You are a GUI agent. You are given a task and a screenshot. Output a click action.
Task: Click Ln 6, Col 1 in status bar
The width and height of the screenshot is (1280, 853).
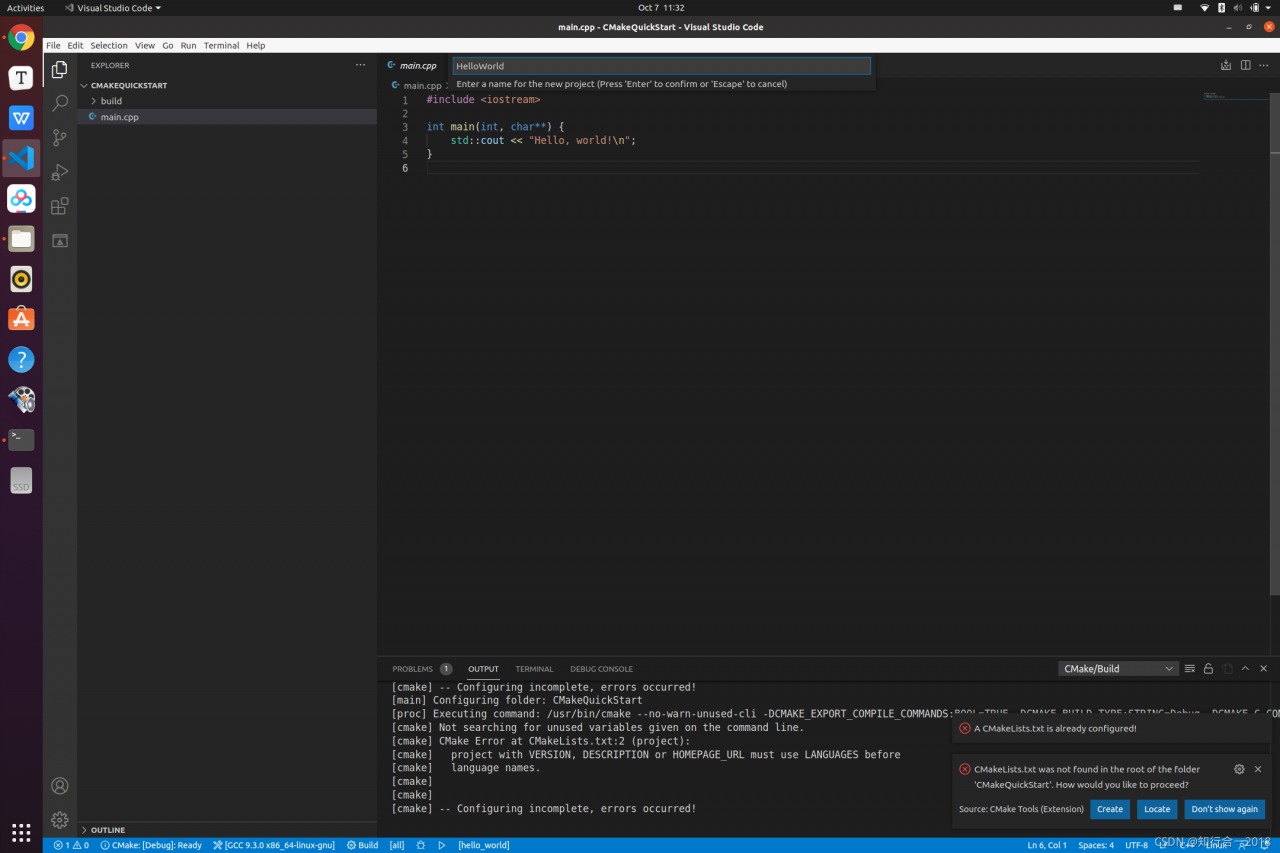[x=1047, y=845]
